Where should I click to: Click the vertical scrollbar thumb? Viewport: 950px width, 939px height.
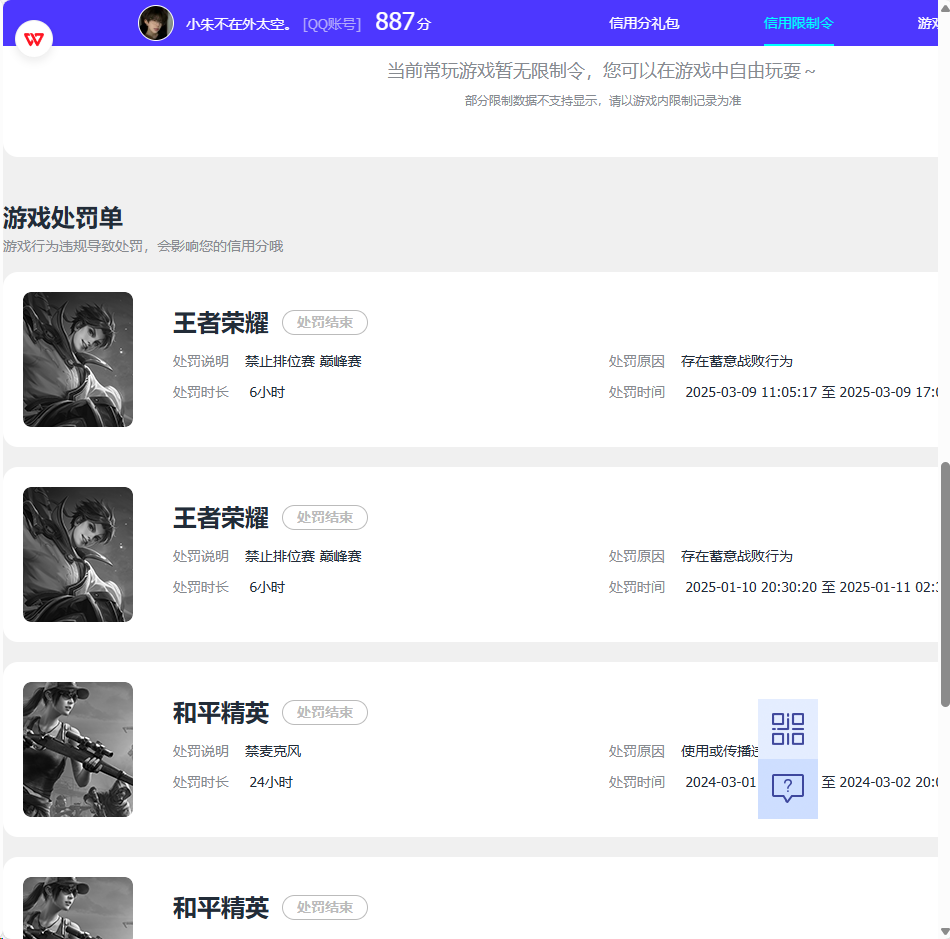[x=945, y=584]
